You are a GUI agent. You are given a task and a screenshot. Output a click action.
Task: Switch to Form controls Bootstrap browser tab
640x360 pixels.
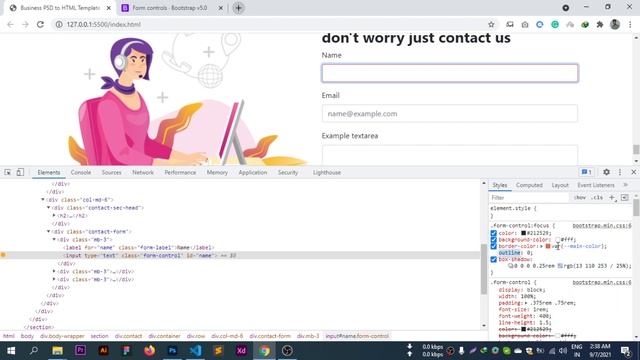[x=170, y=8]
